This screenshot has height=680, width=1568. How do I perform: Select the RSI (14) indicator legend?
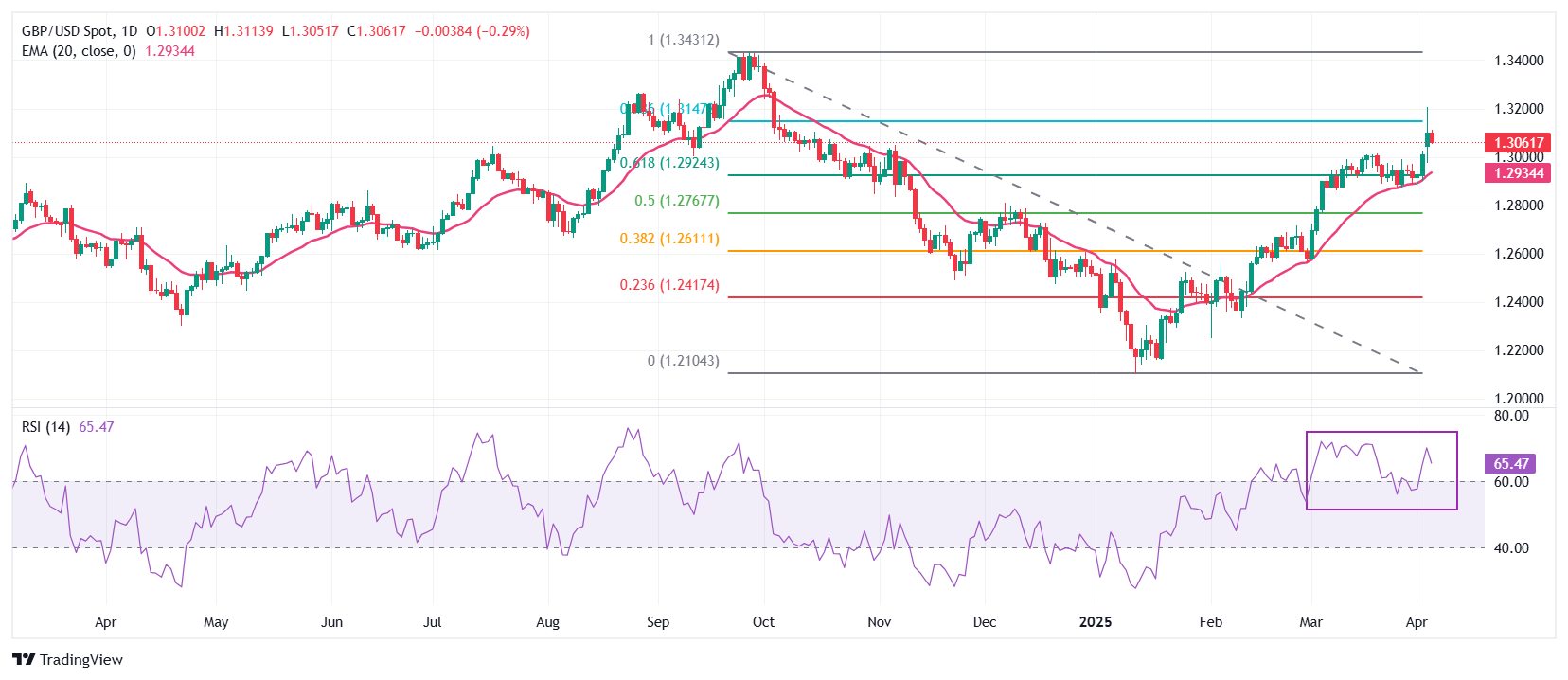point(45,427)
